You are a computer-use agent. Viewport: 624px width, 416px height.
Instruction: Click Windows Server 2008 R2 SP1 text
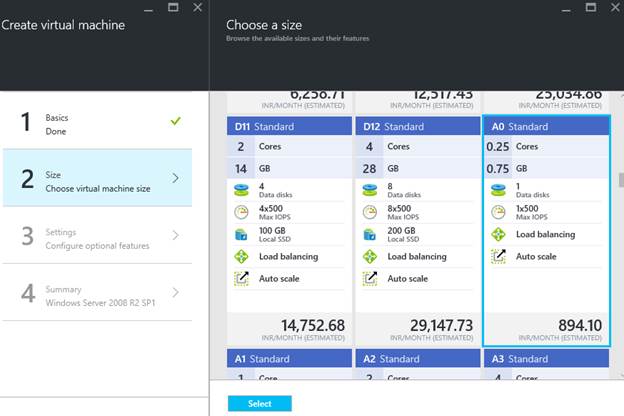tap(100, 303)
